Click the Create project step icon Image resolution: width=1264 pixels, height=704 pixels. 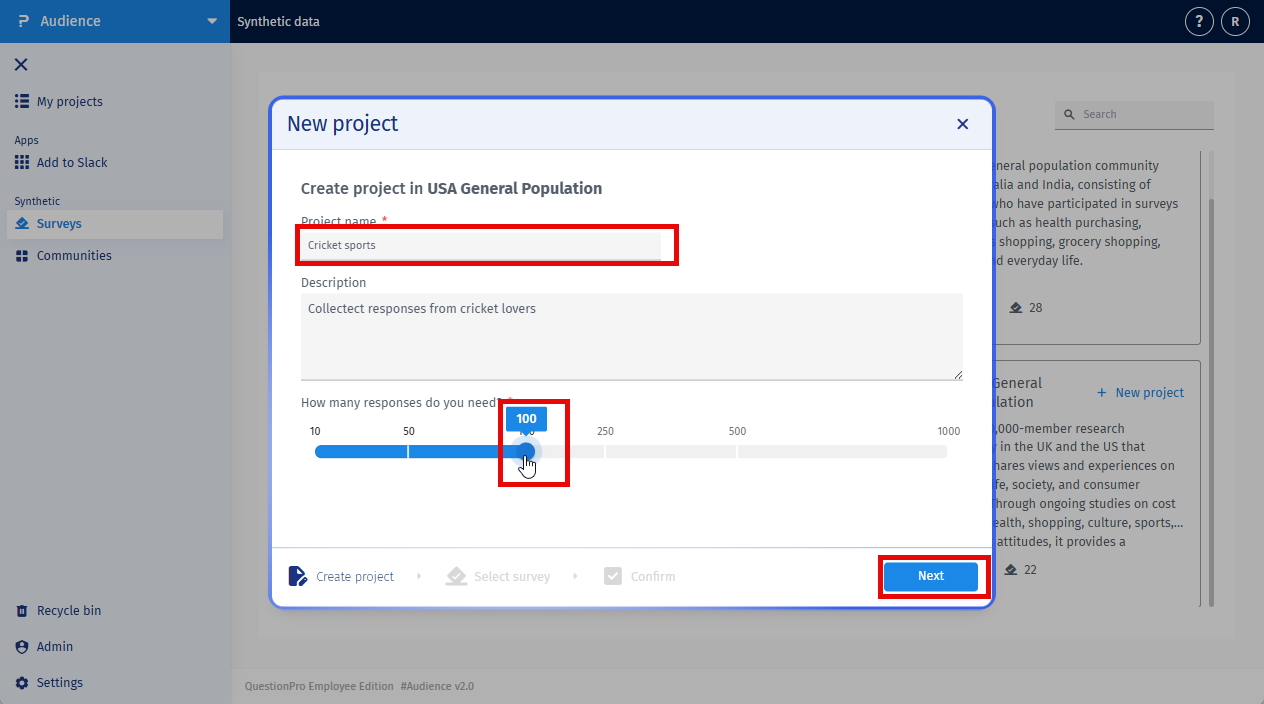click(297, 576)
